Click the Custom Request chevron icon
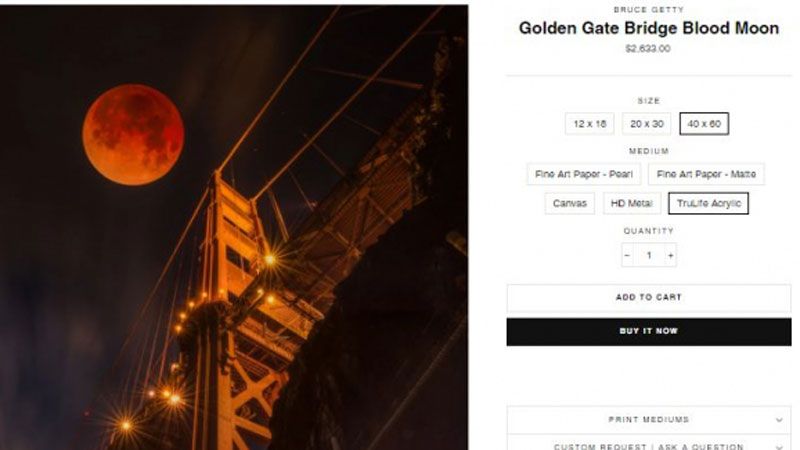This screenshot has width=800, height=450. click(779, 447)
